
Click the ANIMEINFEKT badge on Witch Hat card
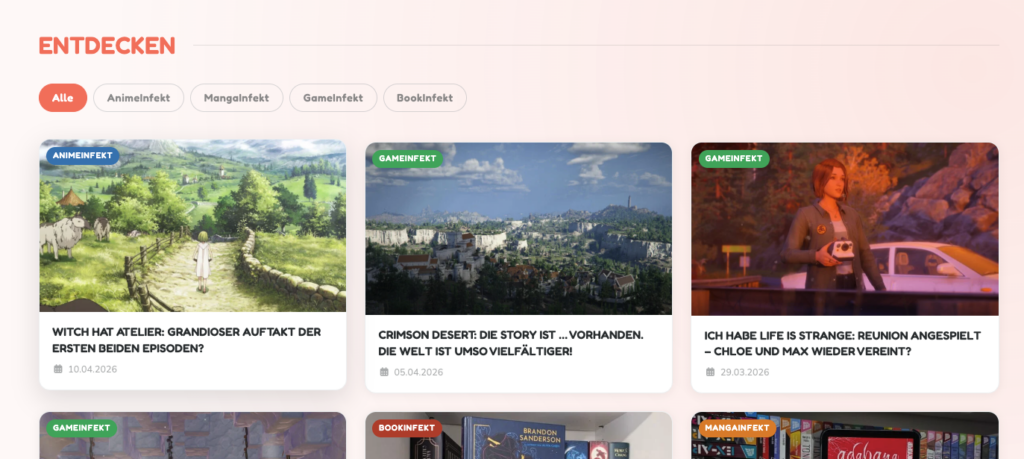coord(82,156)
